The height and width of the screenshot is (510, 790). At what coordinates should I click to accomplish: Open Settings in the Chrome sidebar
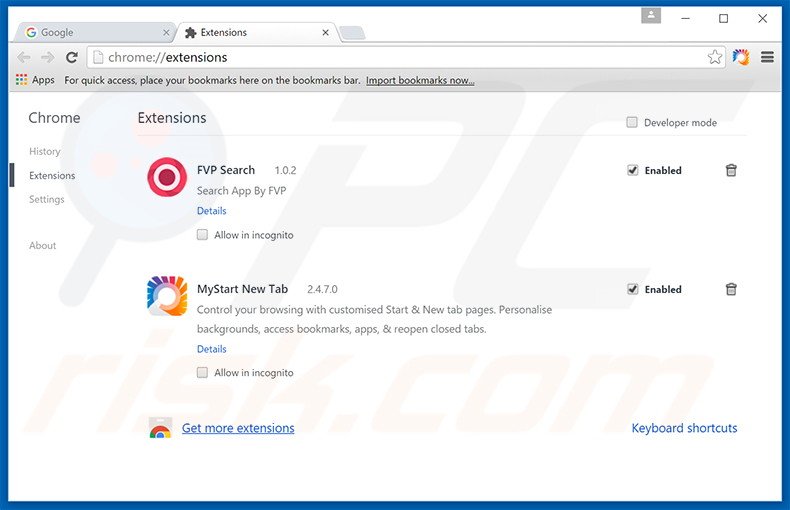click(x=47, y=199)
